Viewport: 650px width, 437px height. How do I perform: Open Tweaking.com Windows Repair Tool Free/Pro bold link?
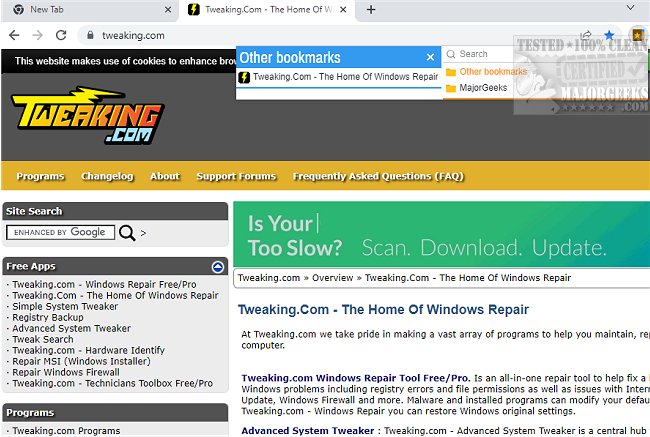click(x=356, y=378)
